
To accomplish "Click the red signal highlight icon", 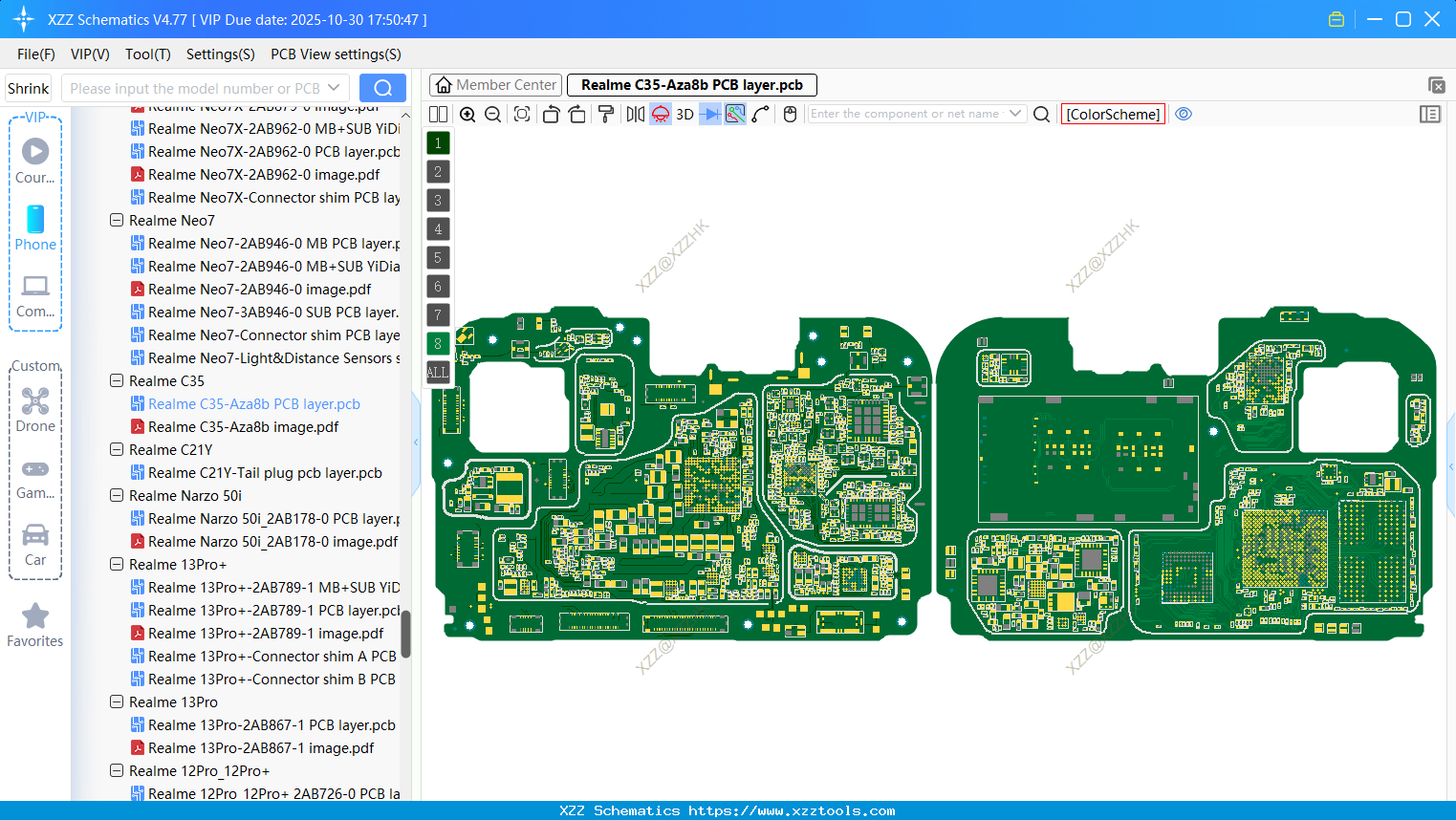I will [661, 115].
